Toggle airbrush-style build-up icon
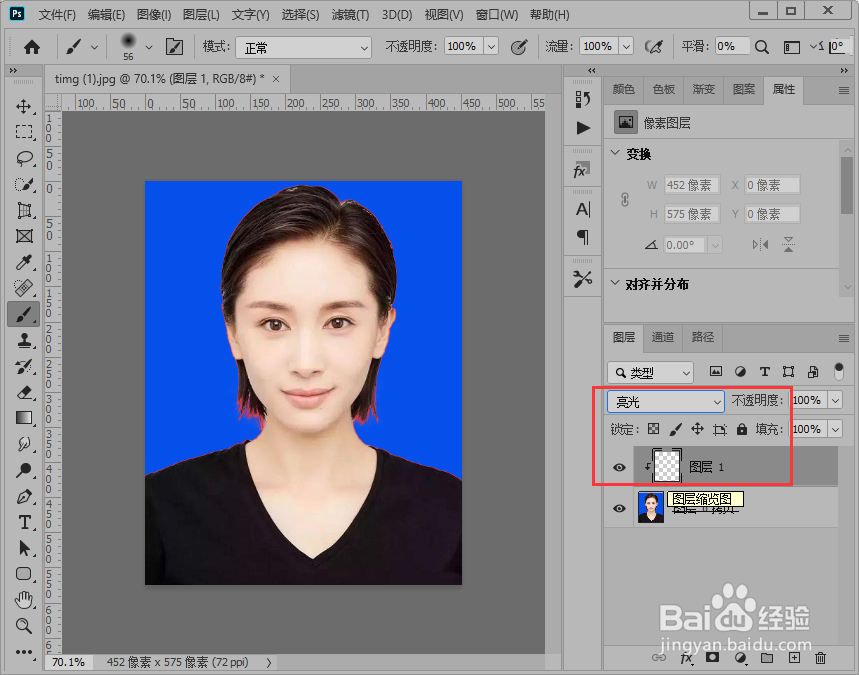Screen dimensions: 859x675 coord(654,47)
